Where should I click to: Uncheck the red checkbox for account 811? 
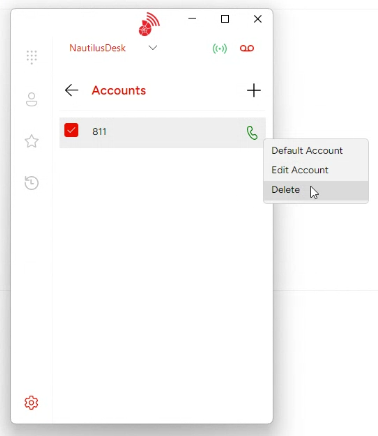71,130
